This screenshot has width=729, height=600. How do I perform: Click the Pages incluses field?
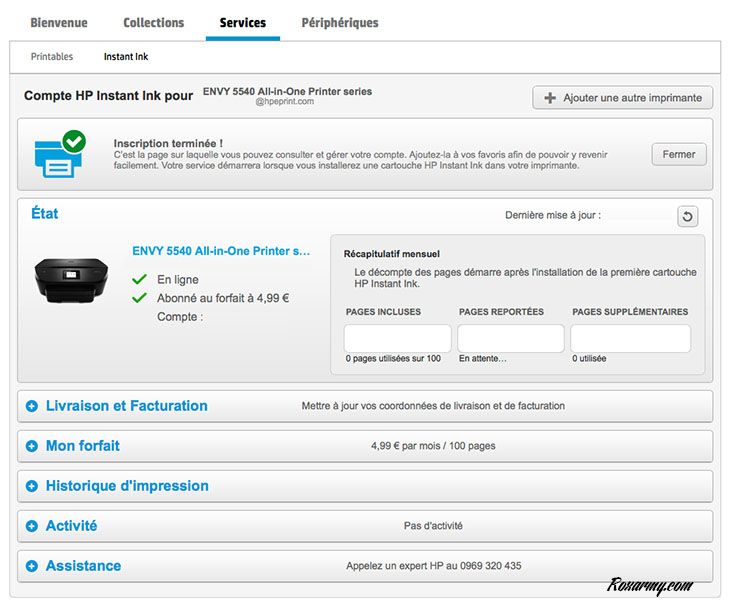pyautogui.click(x=397, y=338)
